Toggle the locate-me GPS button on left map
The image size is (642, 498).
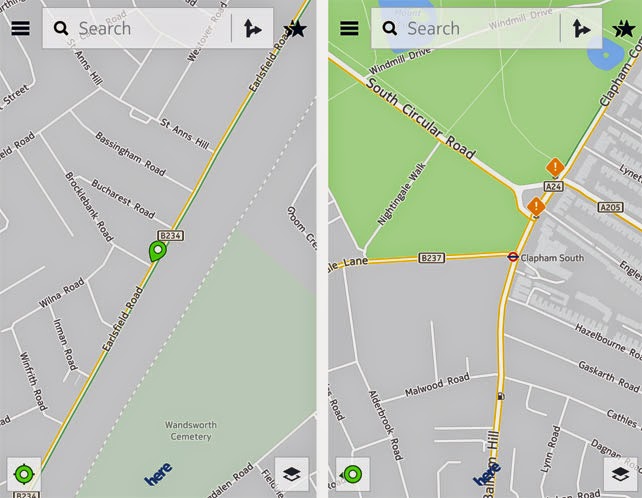(24, 474)
